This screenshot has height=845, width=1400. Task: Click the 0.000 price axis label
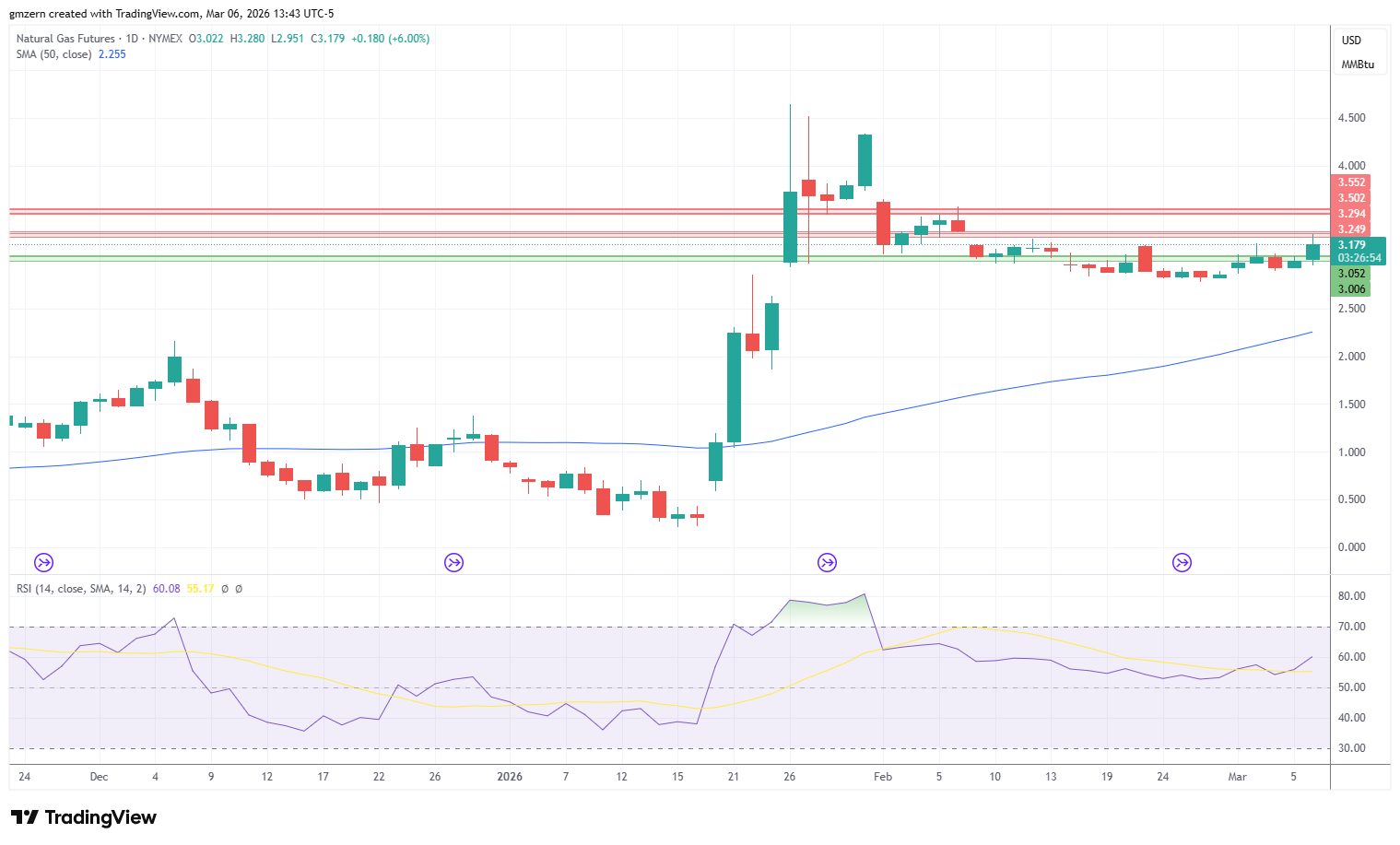[x=1352, y=547]
